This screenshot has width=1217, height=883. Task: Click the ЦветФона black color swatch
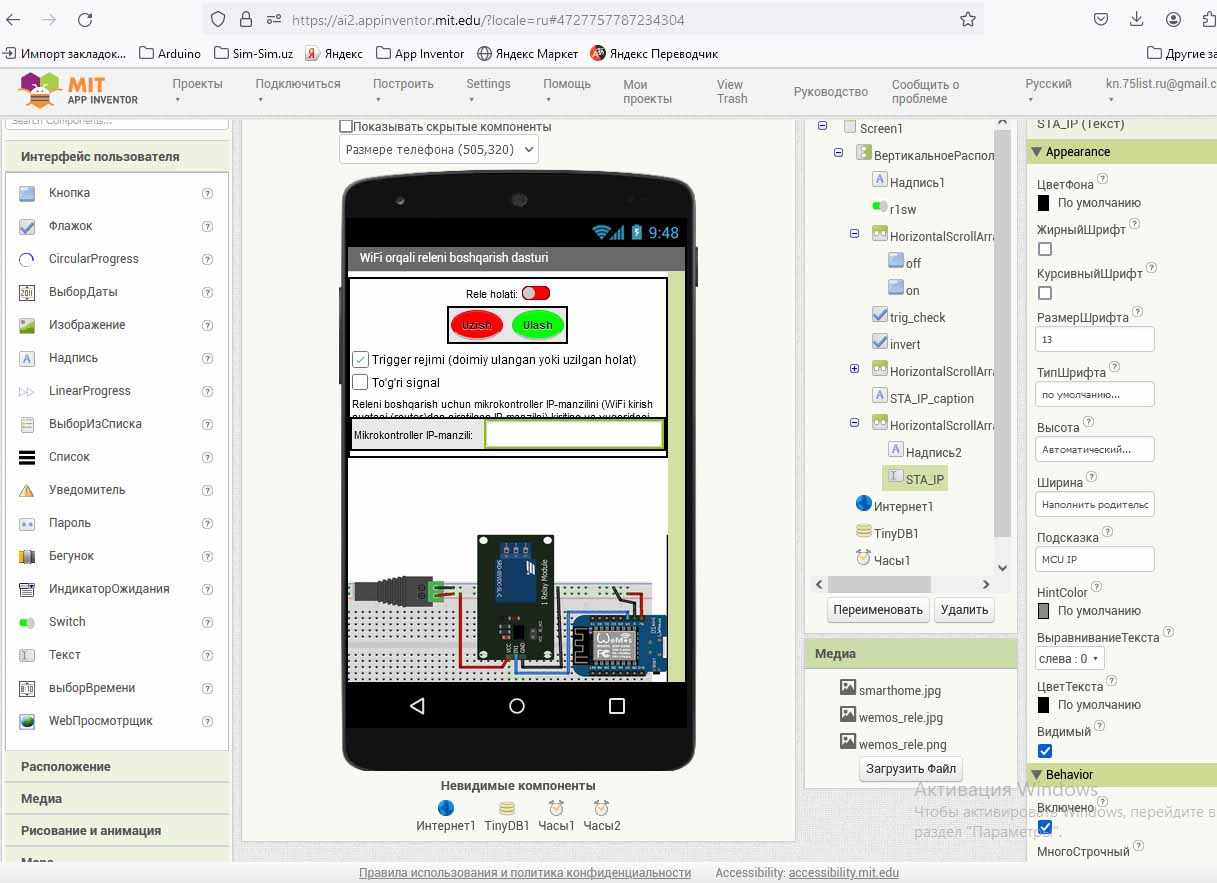click(x=1044, y=203)
